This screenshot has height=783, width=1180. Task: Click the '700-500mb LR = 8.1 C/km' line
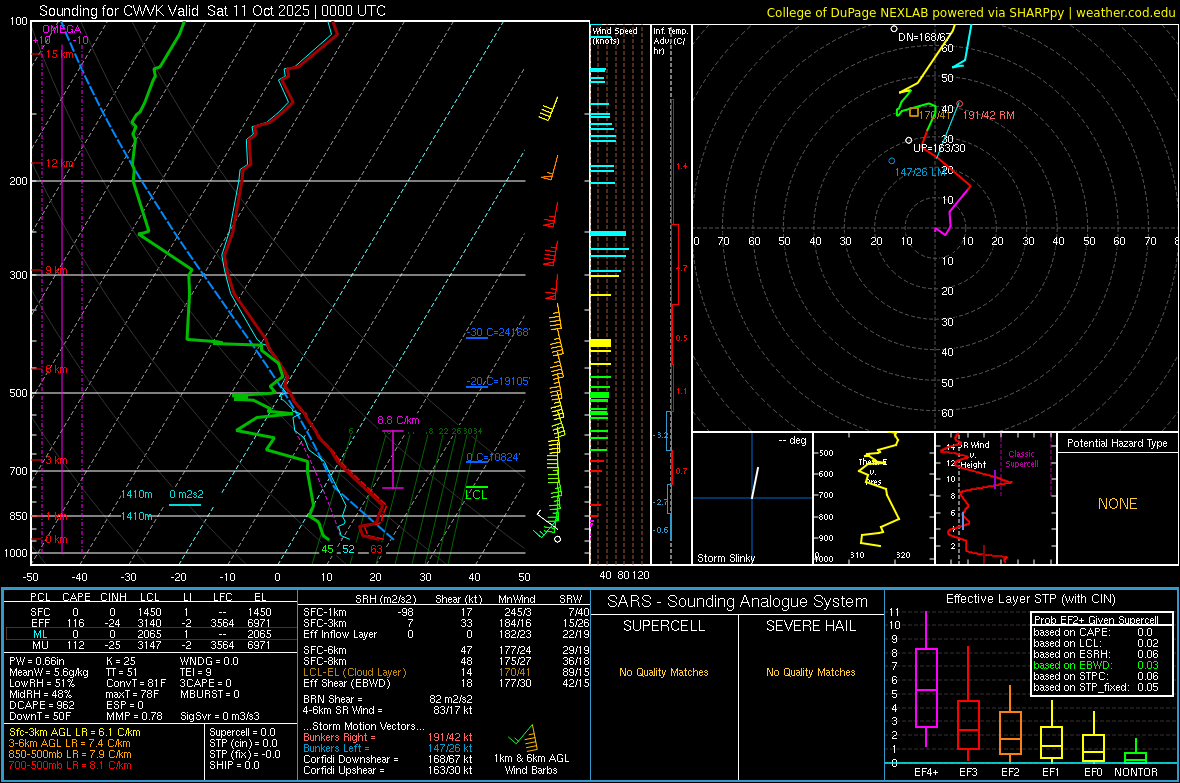[x=70, y=765]
